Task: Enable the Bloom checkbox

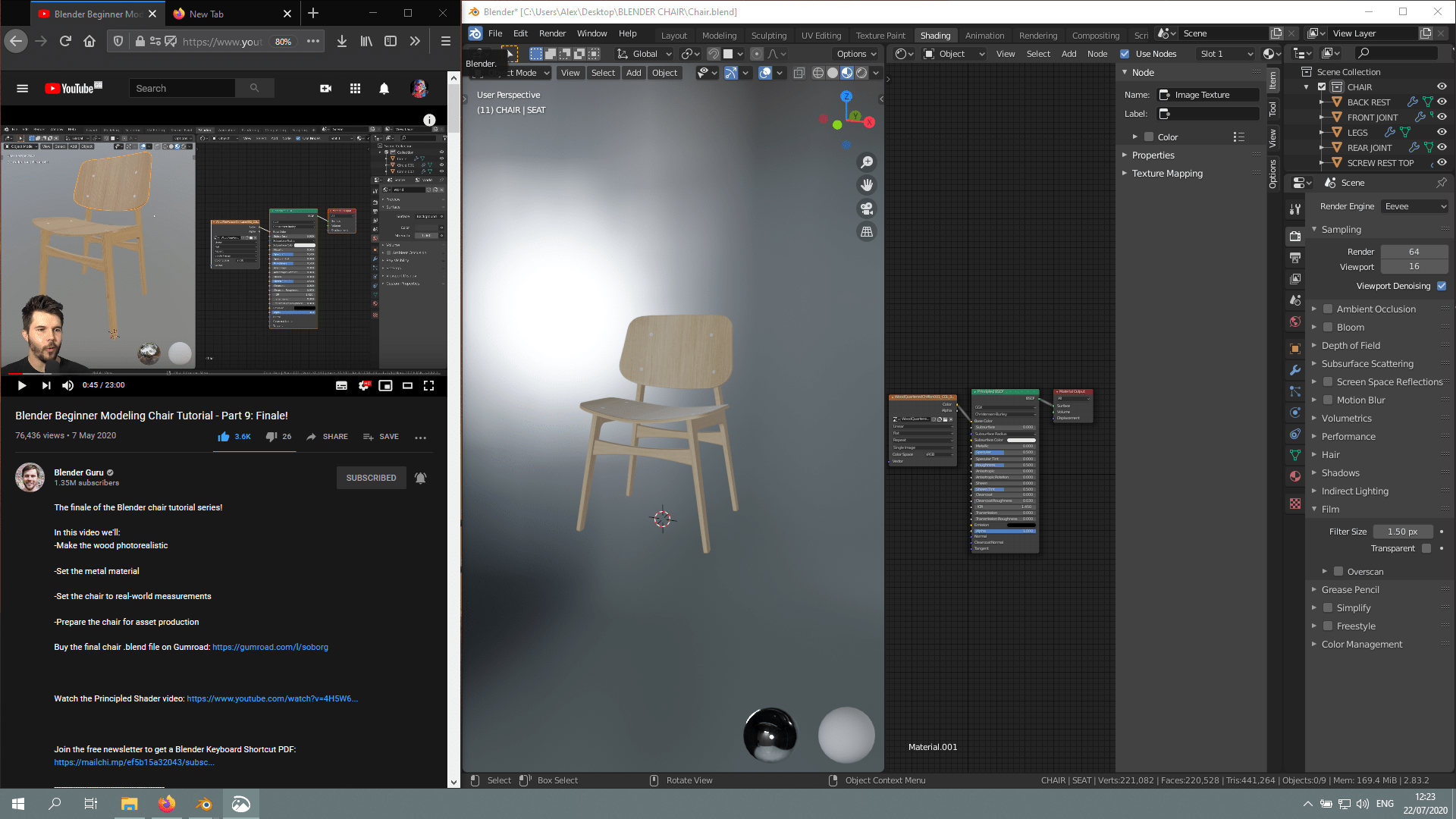Action: pos(1328,327)
